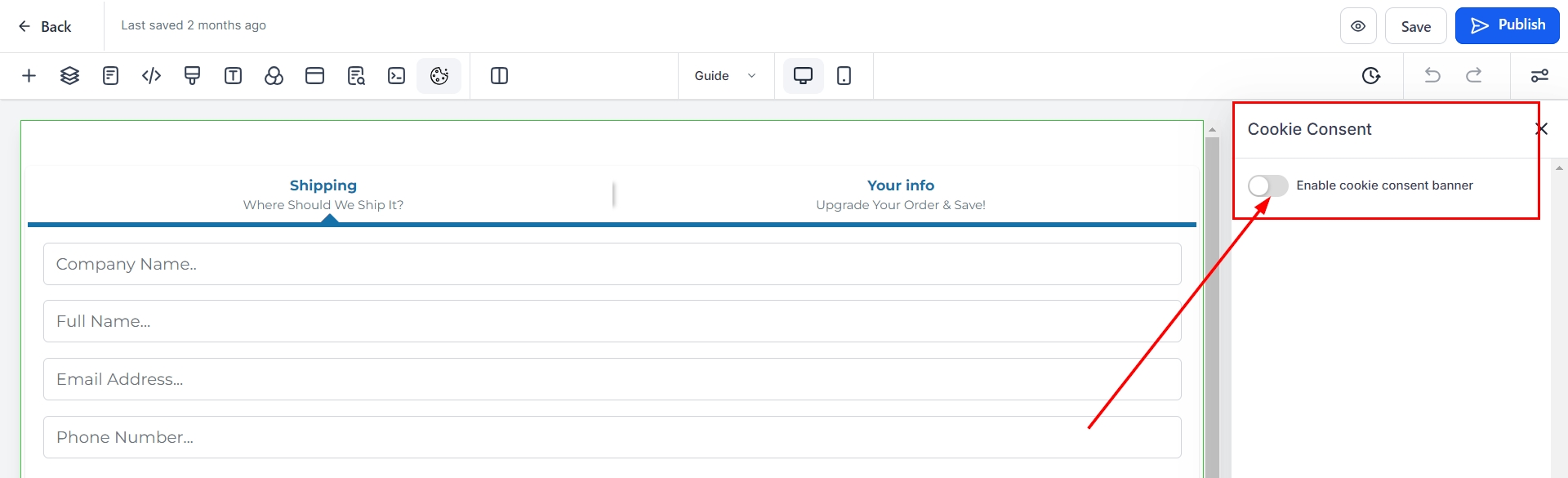Enable cookie consent banner toggle
Screen dimensions: 1568x478
click(1267, 186)
